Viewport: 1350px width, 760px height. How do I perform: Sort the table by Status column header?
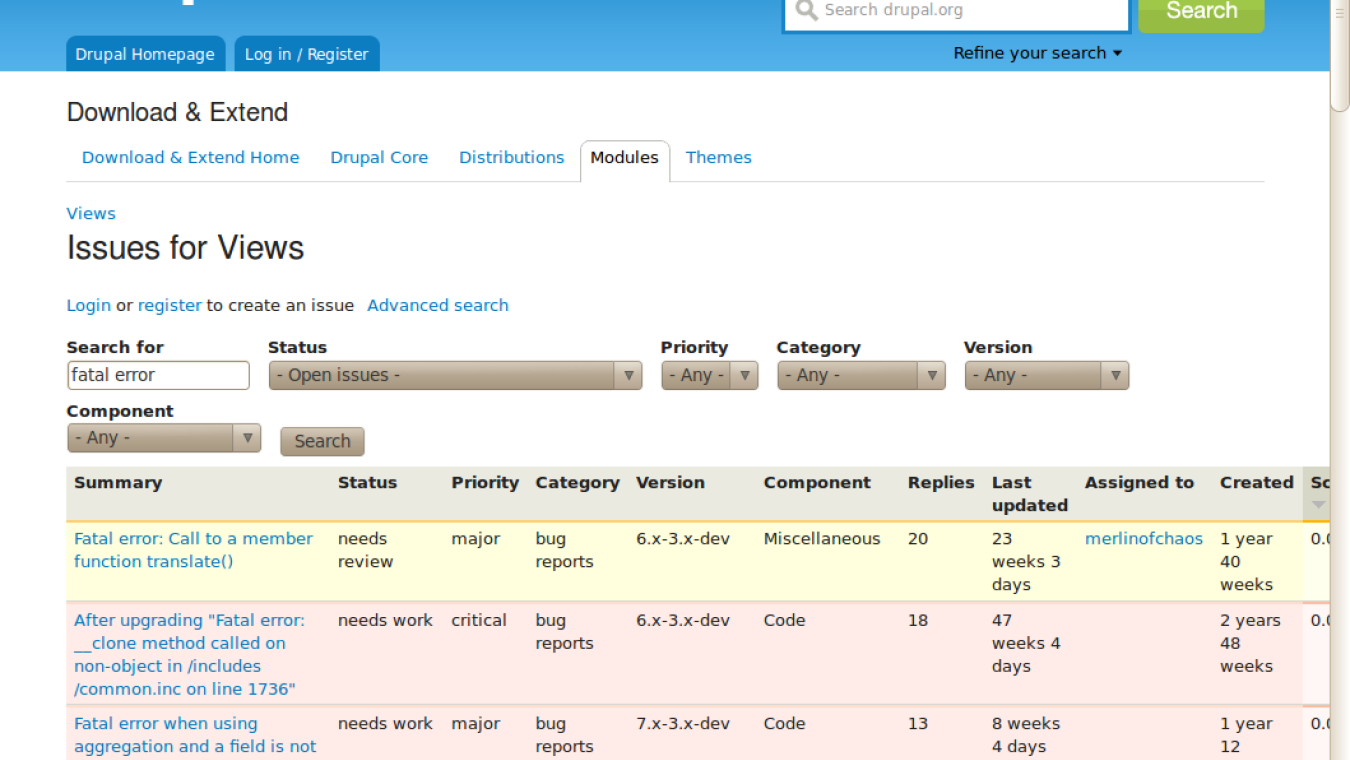pyautogui.click(x=367, y=482)
